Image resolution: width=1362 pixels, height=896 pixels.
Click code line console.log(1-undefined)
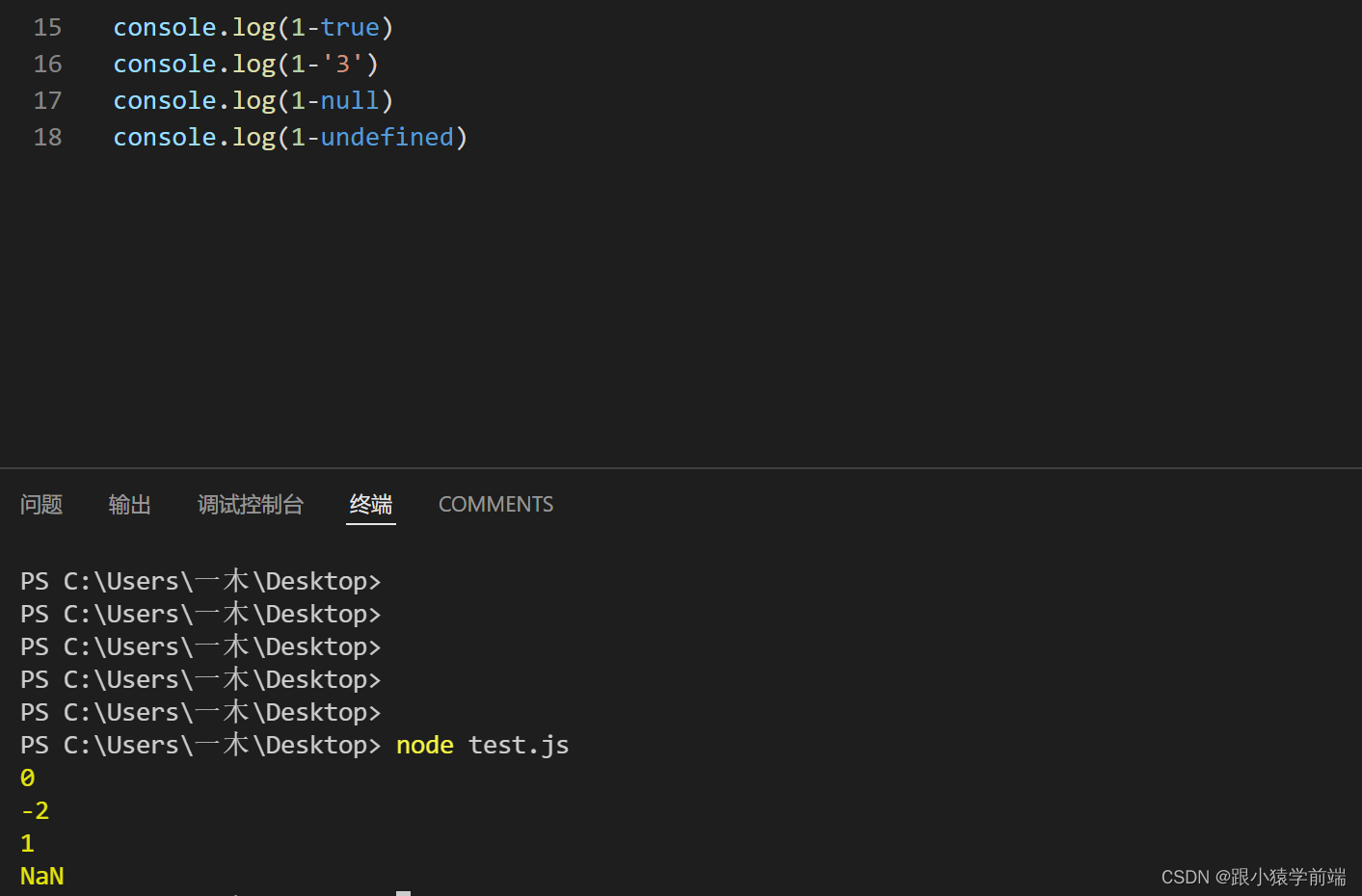pyautogui.click(x=290, y=138)
